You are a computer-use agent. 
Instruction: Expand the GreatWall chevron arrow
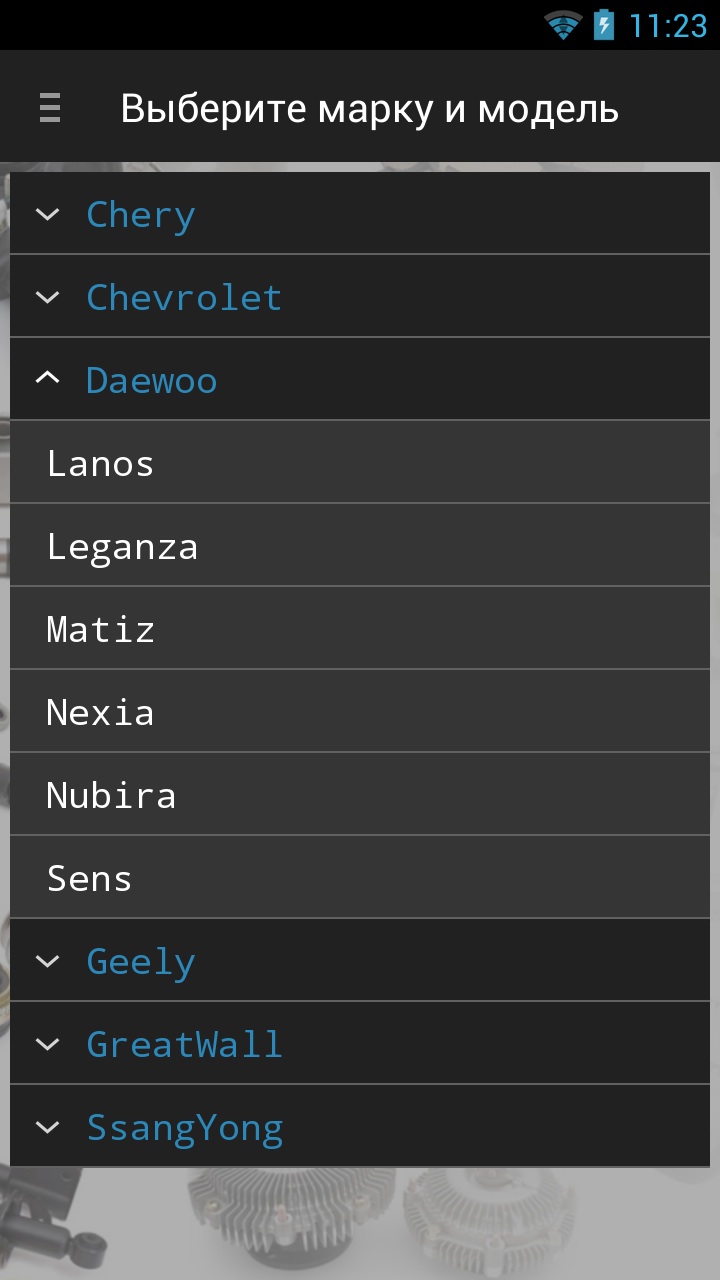47,1044
